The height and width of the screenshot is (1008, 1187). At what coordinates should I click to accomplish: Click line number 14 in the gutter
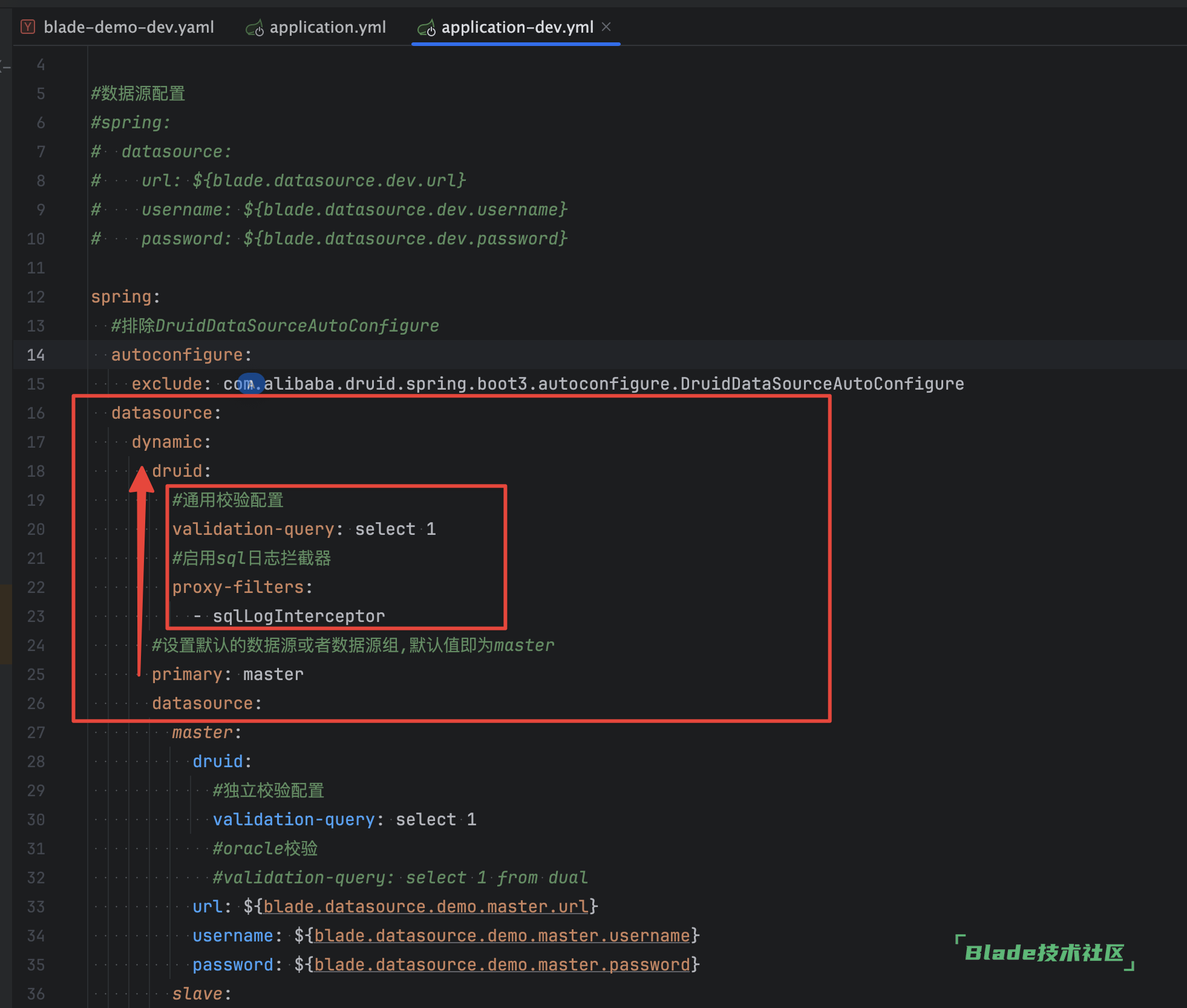click(36, 355)
